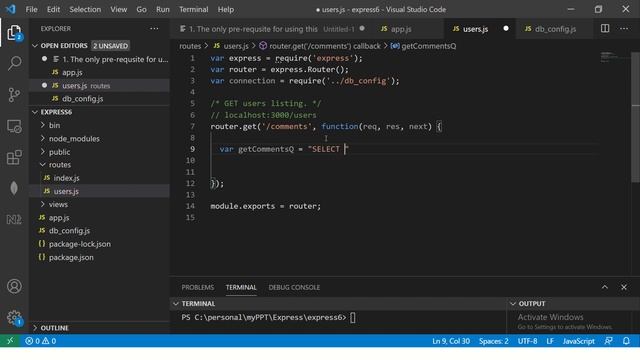This screenshot has width=640, height=360.
Task: Change language mode JavaScript
Action: click(578, 341)
